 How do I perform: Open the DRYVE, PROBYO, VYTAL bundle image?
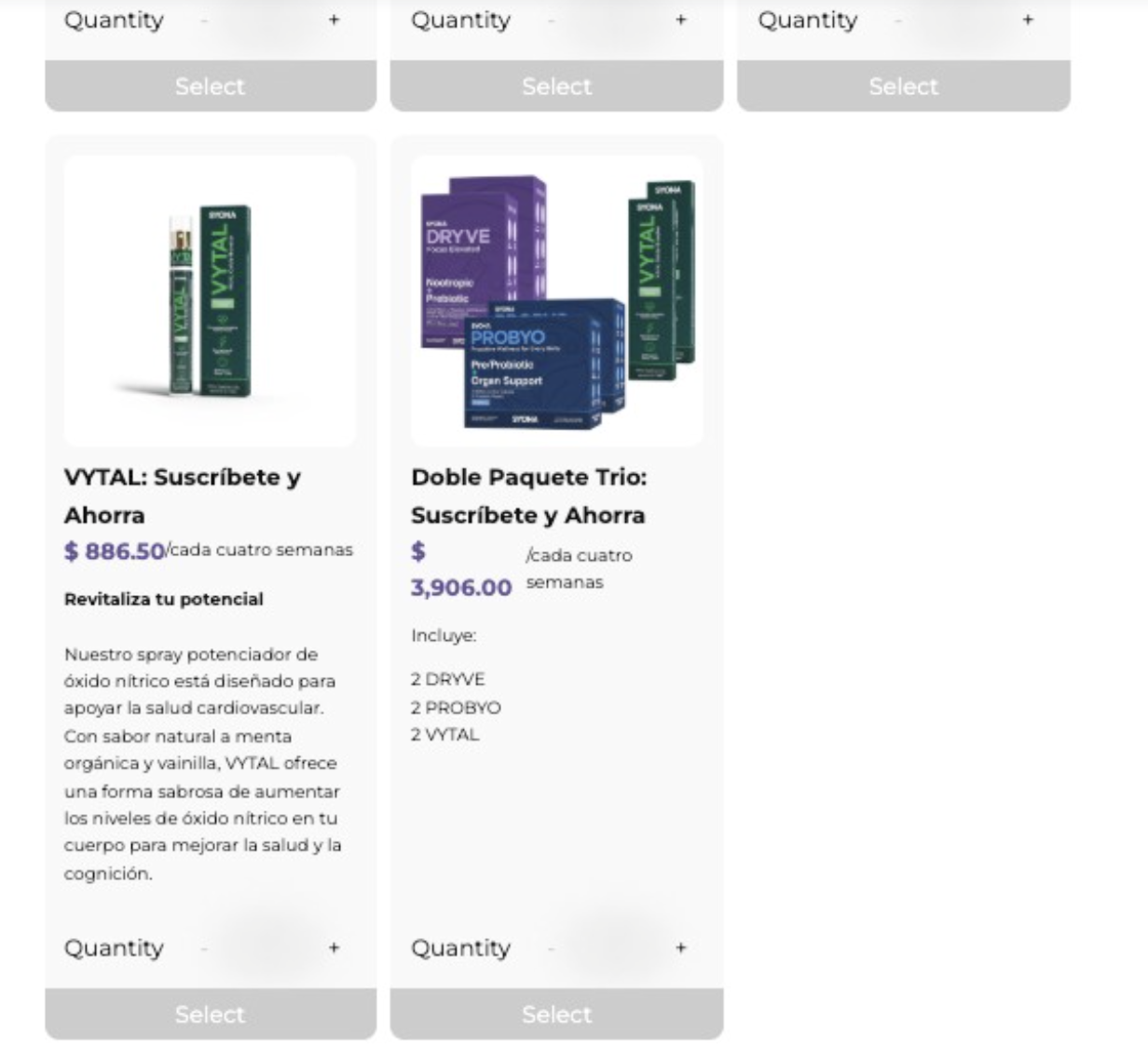click(x=556, y=301)
